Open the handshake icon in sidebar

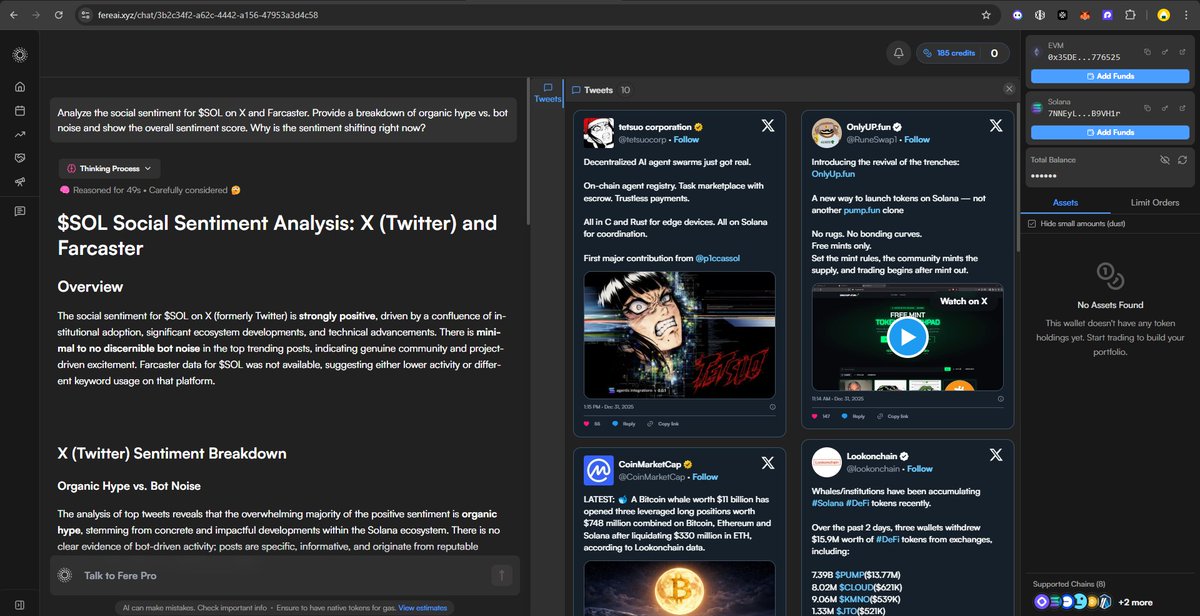20,158
